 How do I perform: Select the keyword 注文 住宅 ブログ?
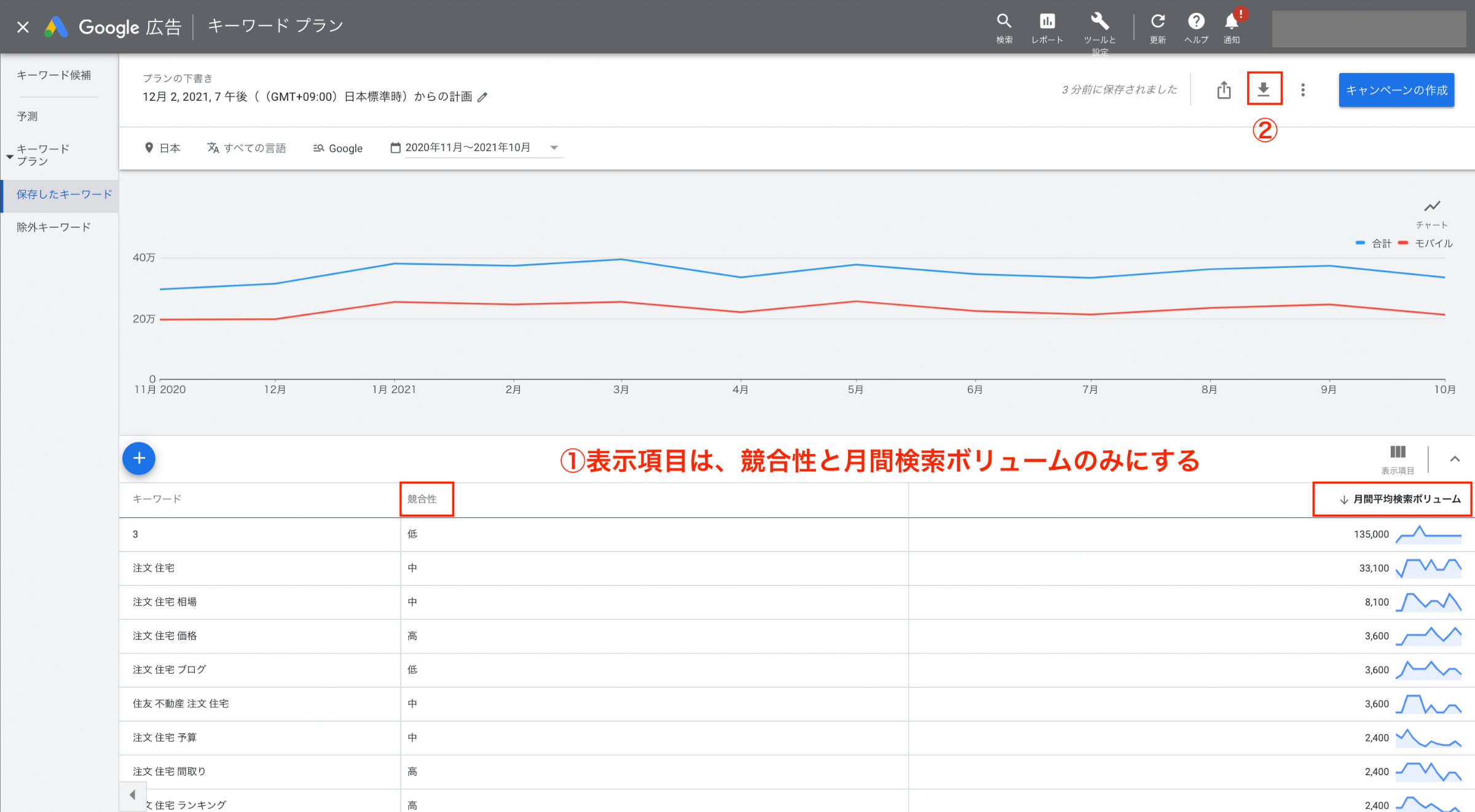[170, 670]
